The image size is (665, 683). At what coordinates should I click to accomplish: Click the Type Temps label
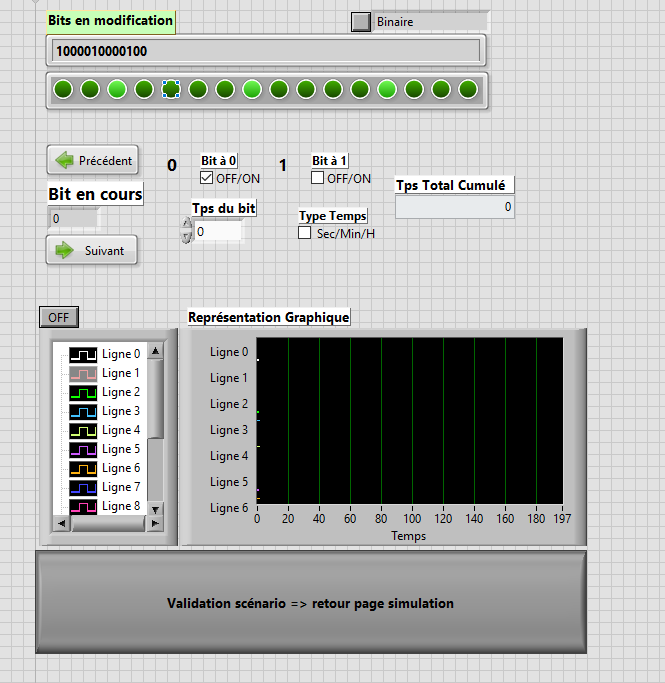point(333,216)
